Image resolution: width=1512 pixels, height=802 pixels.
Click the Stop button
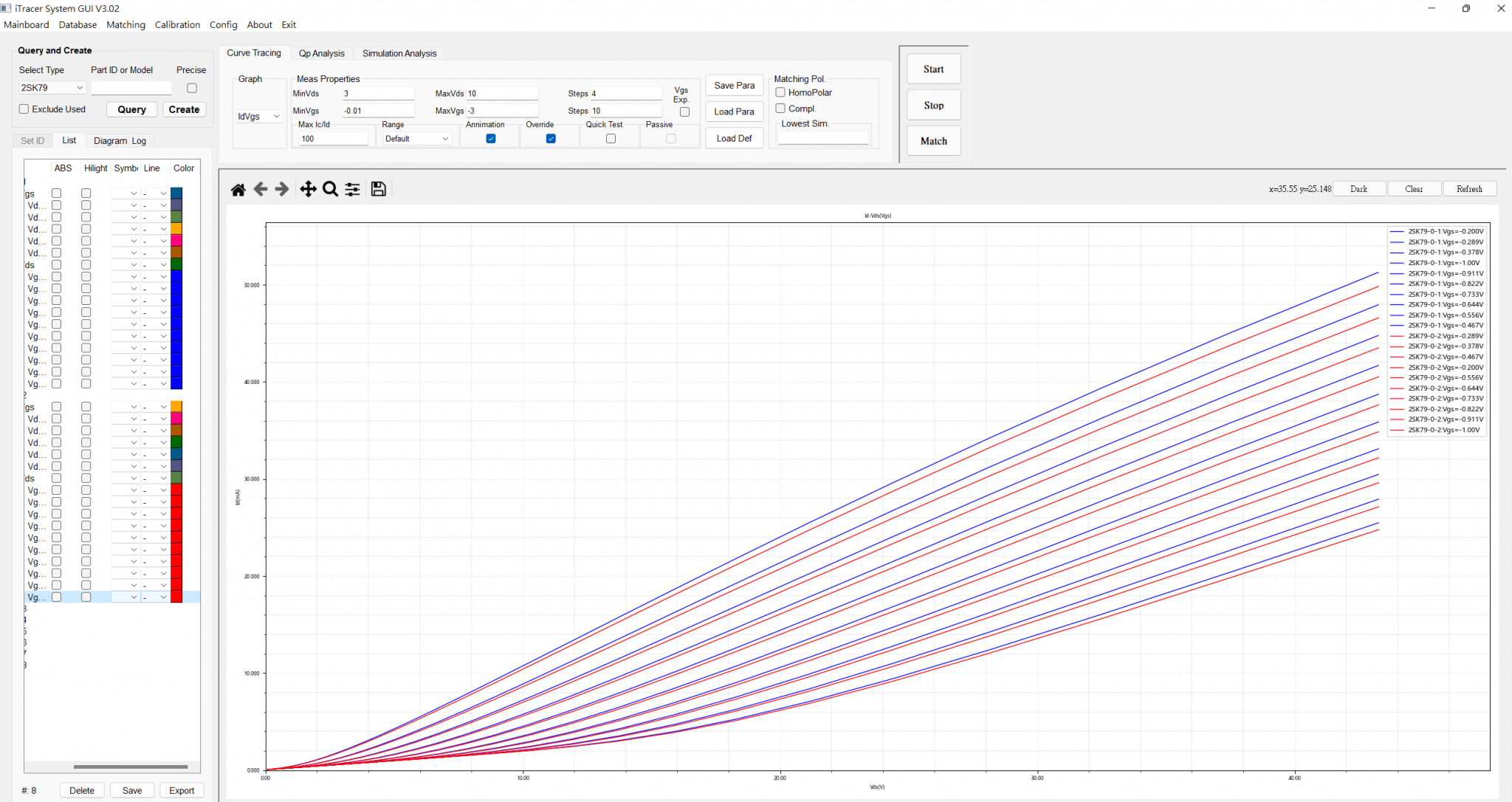point(934,106)
